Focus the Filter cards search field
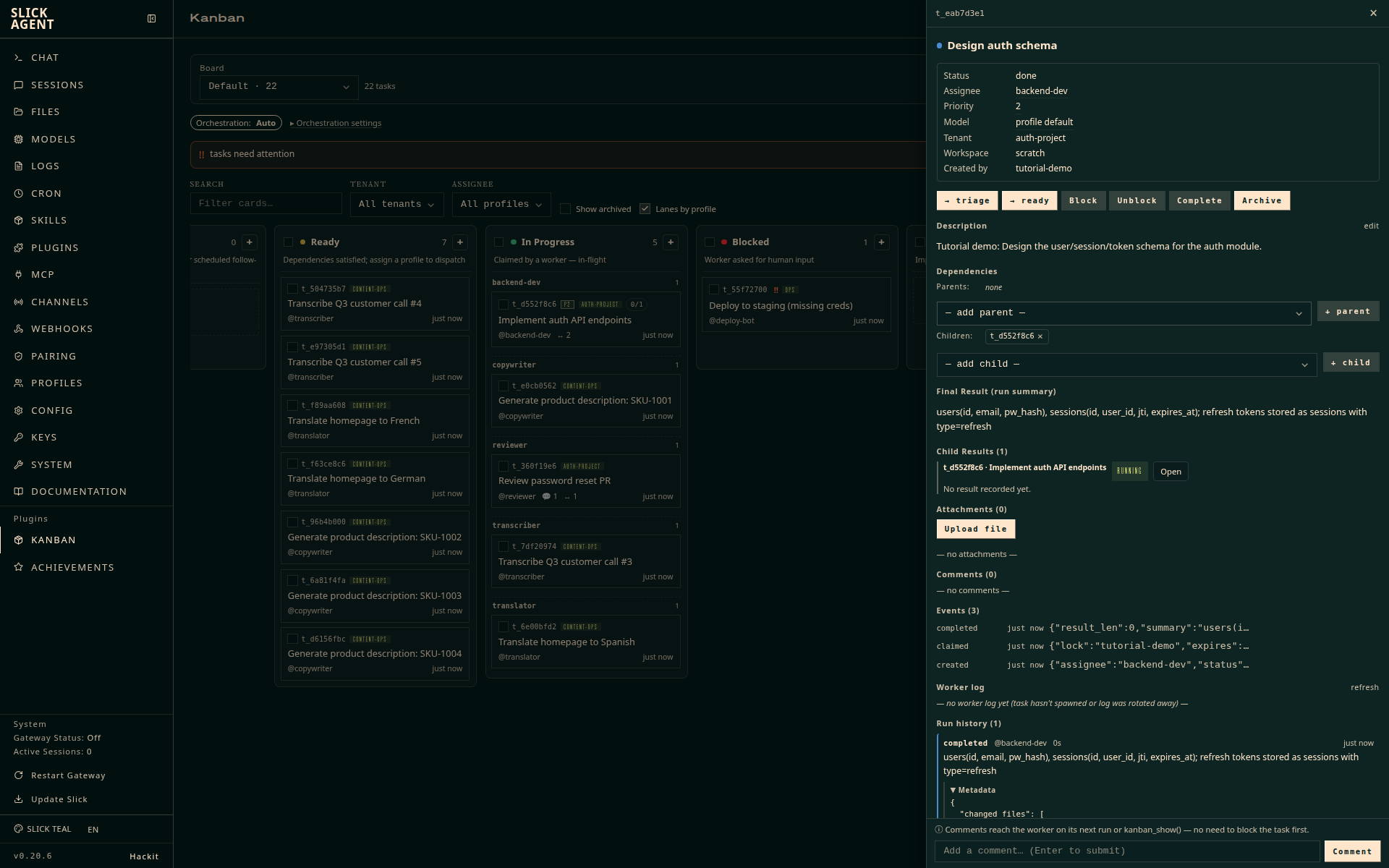Screen dimensions: 1389x868 [x=266, y=203]
